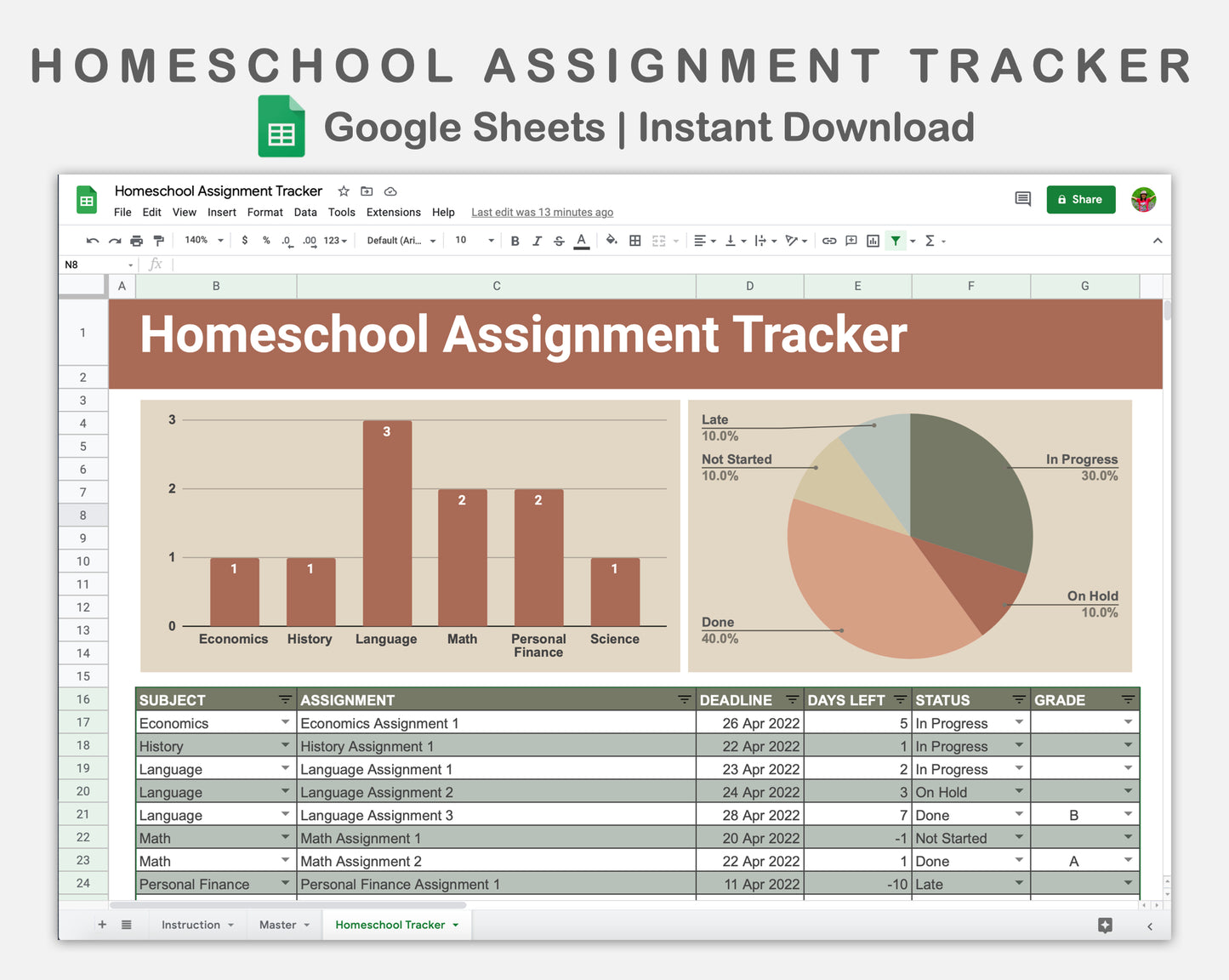
Task: Click the Share button
Action: (1080, 199)
